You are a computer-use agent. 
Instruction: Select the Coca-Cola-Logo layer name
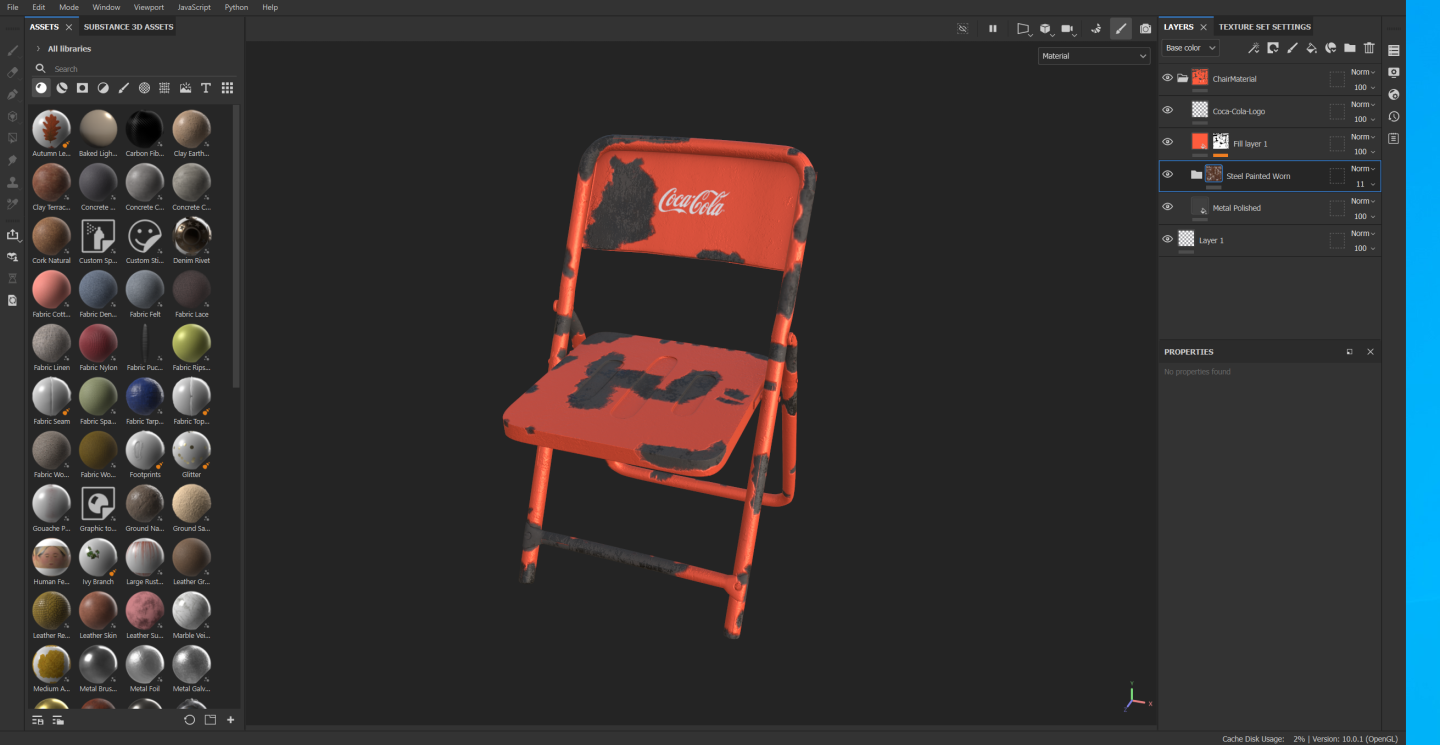click(x=1239, y=111)
